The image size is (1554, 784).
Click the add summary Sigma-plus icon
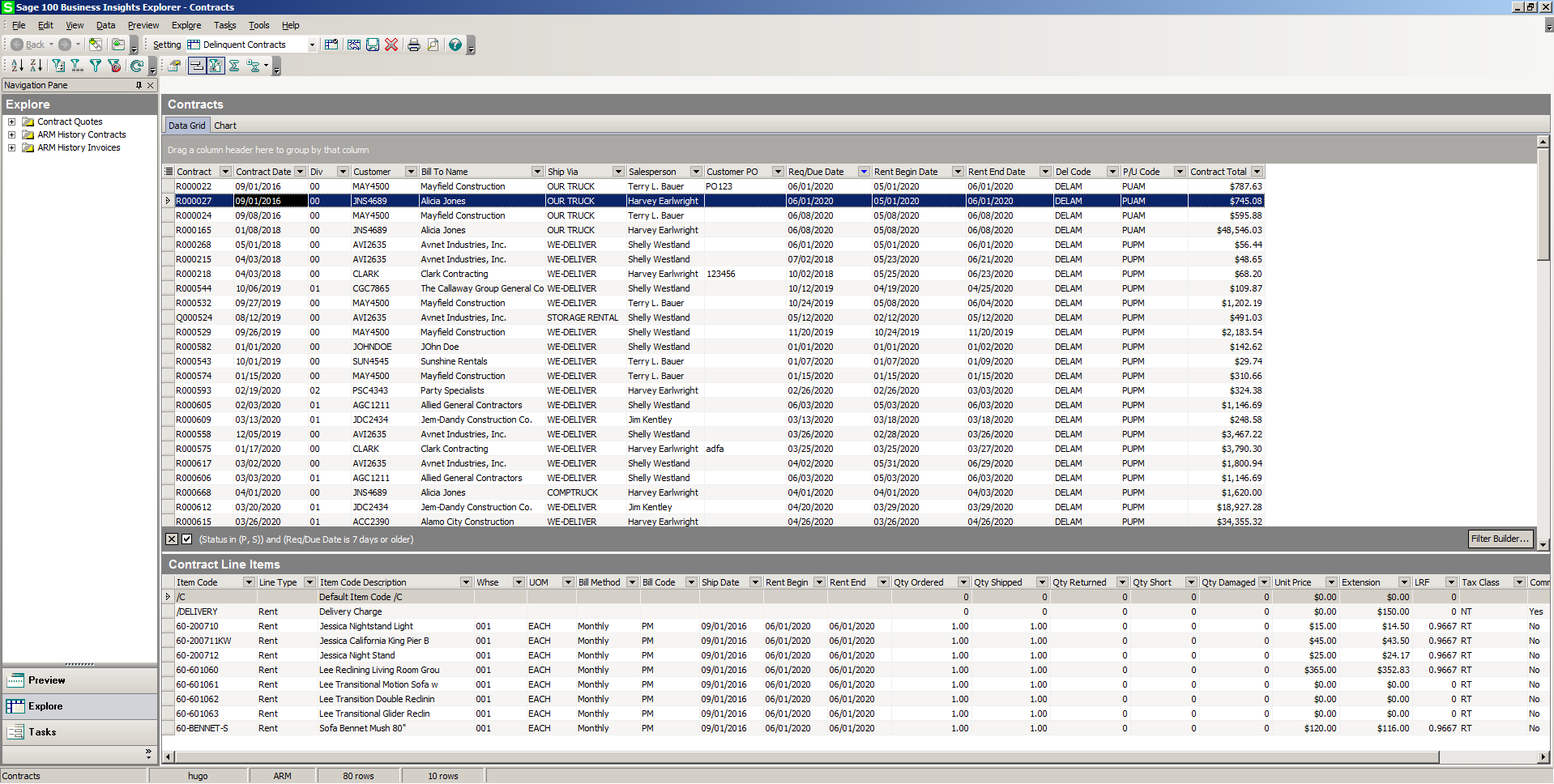[254, 66]
